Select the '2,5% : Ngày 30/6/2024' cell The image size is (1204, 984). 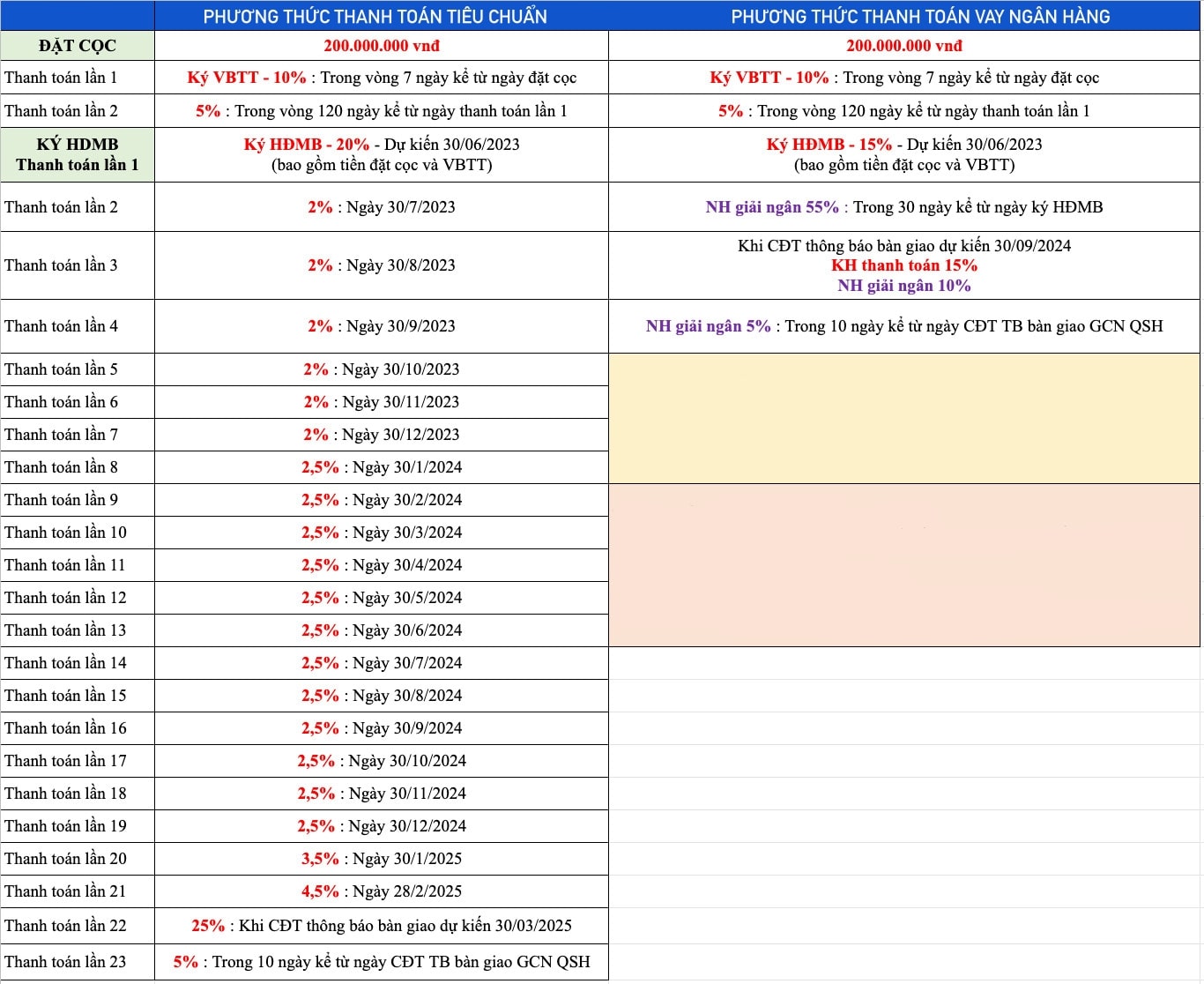(381, 630)
